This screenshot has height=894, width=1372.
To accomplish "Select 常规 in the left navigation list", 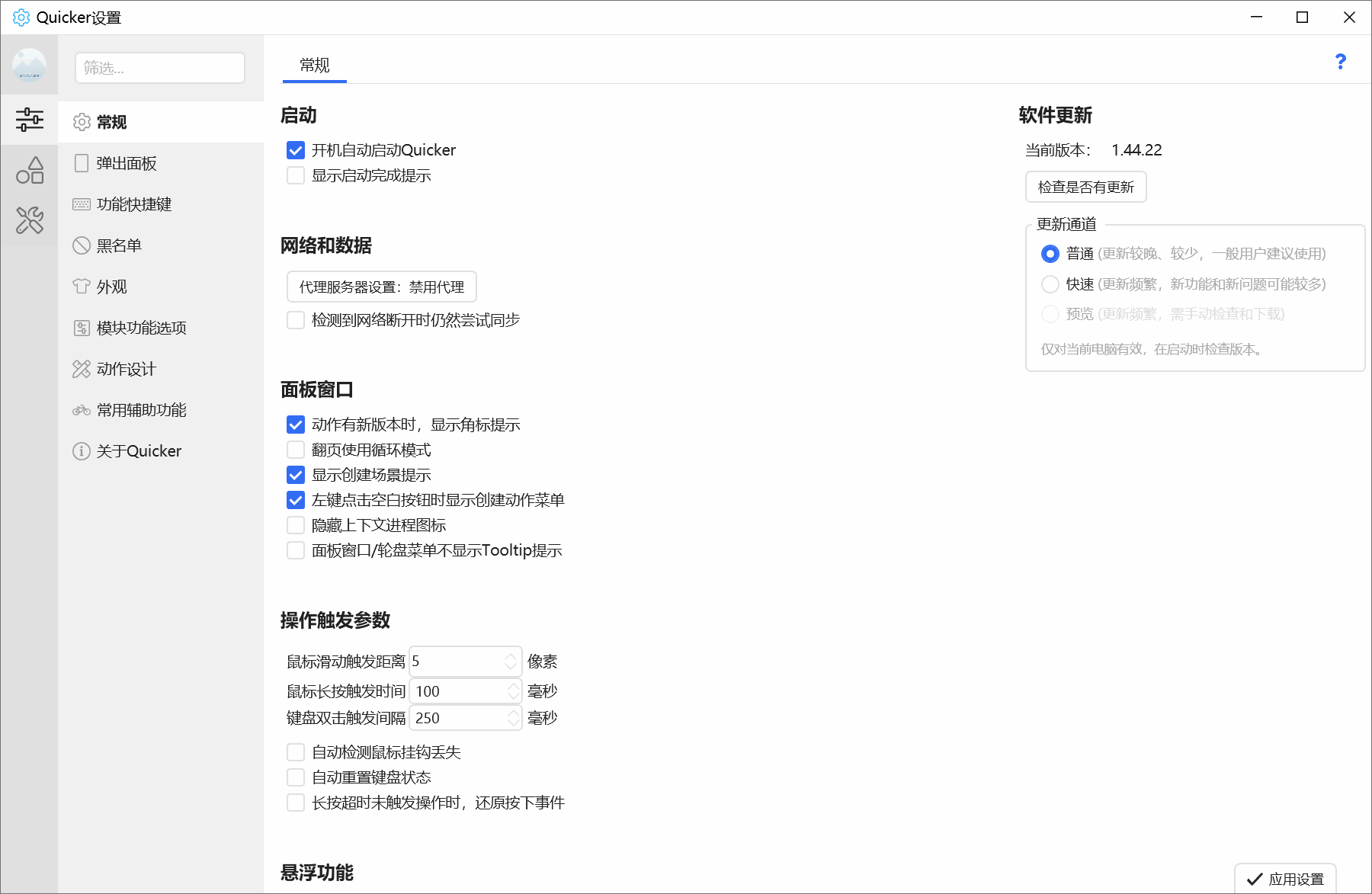I will (x=161, y=122).
